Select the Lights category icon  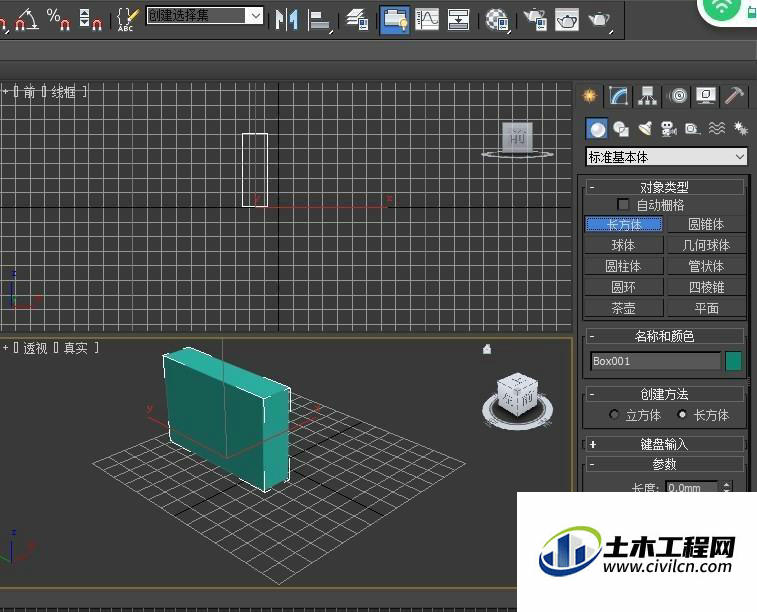[645, 129]
